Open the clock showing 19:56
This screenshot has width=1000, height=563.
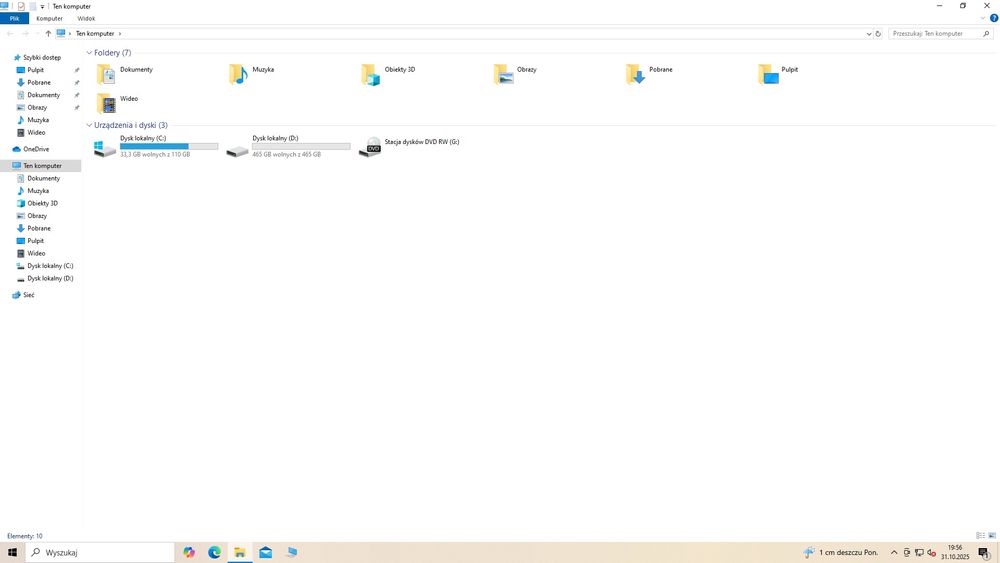[x=955, y=552]
